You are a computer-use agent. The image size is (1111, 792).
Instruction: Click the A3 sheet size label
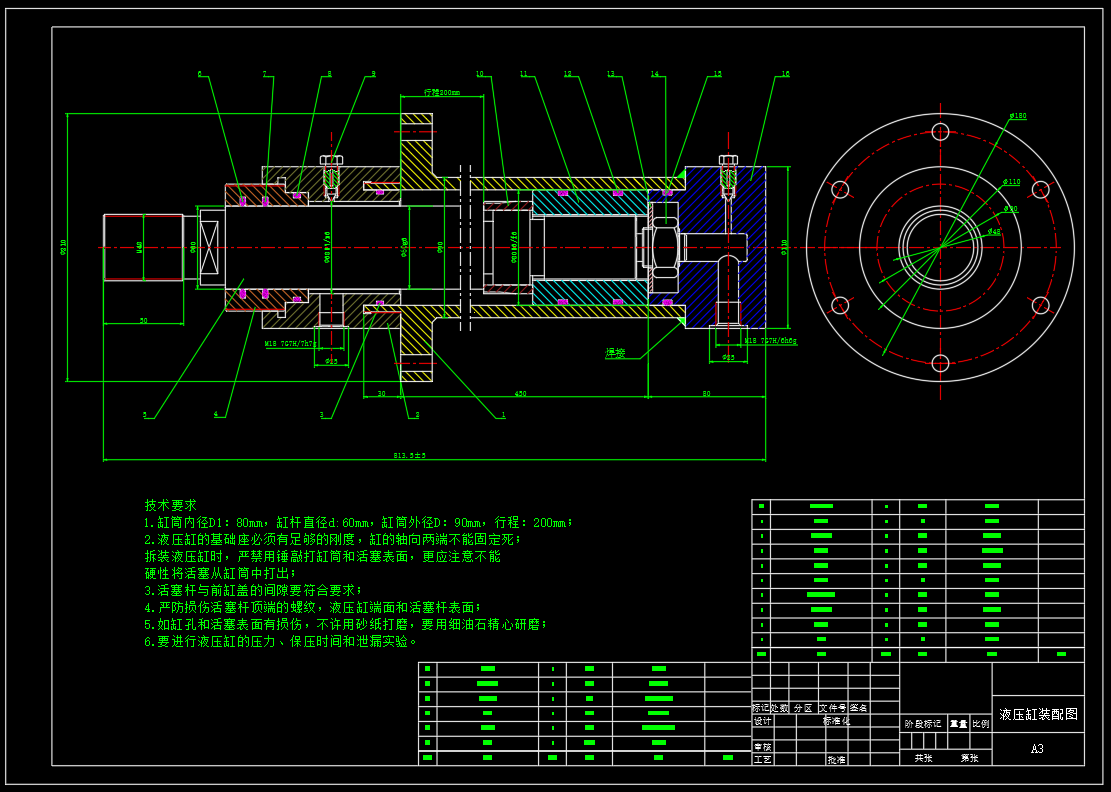pos(1037,748)
